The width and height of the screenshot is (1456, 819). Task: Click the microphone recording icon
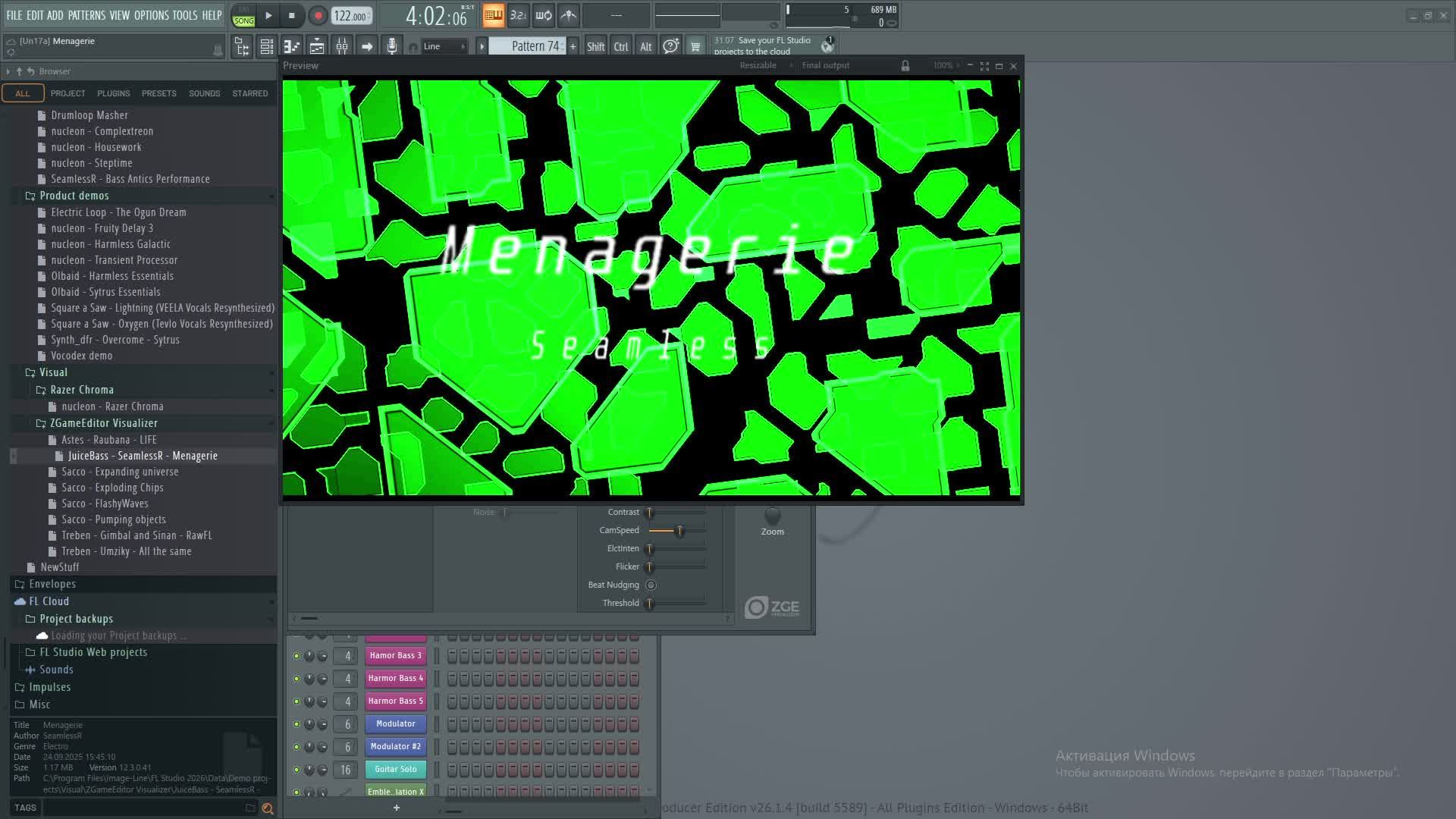pyautogui.click(x=392, y=46)
